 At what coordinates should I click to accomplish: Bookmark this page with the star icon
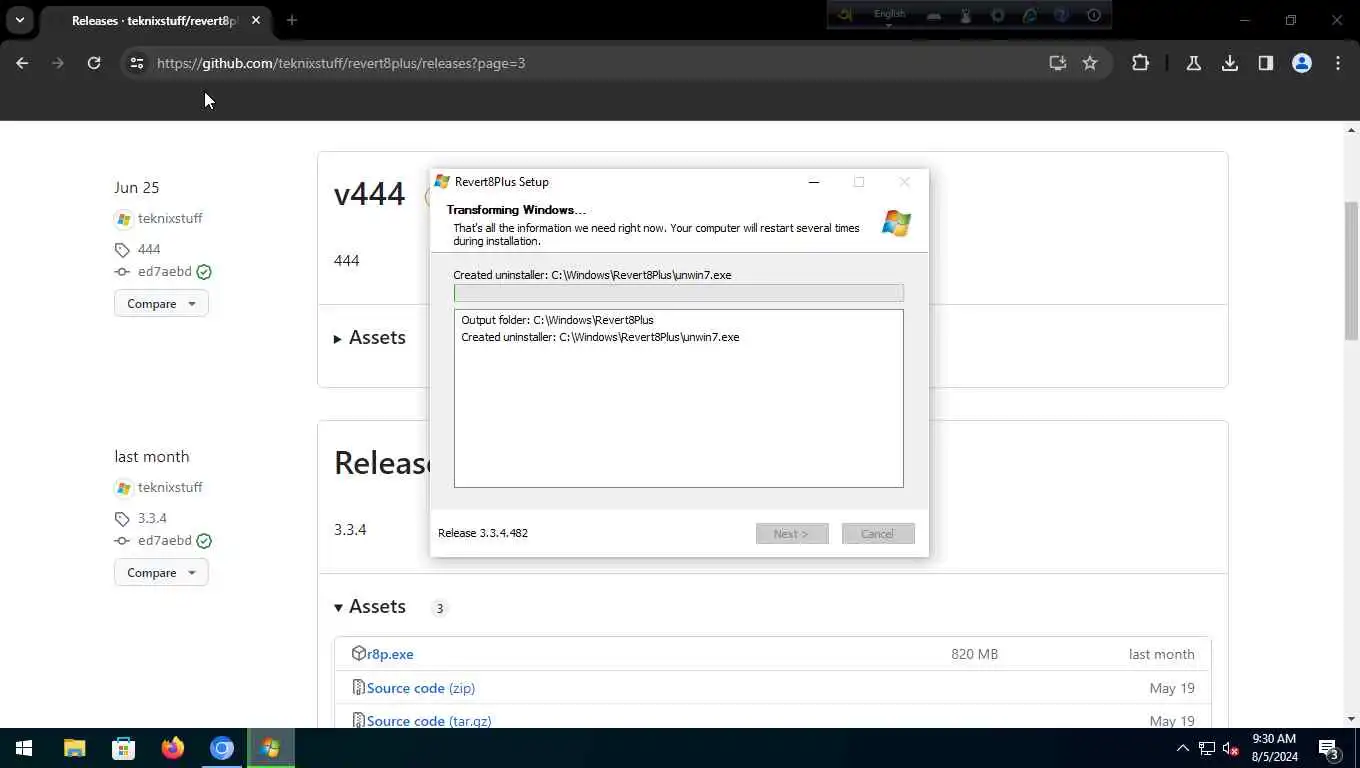click(1090, 63)
